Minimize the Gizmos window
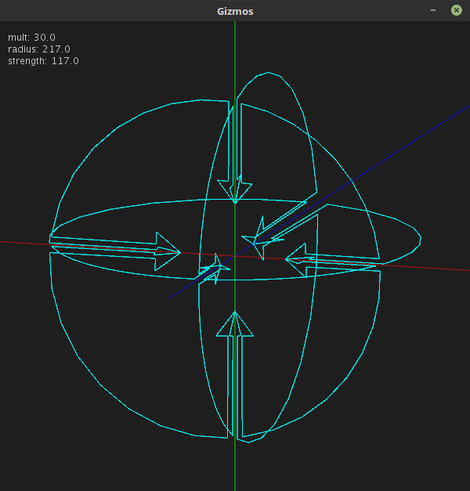470x491 pixels. (433, 10)
